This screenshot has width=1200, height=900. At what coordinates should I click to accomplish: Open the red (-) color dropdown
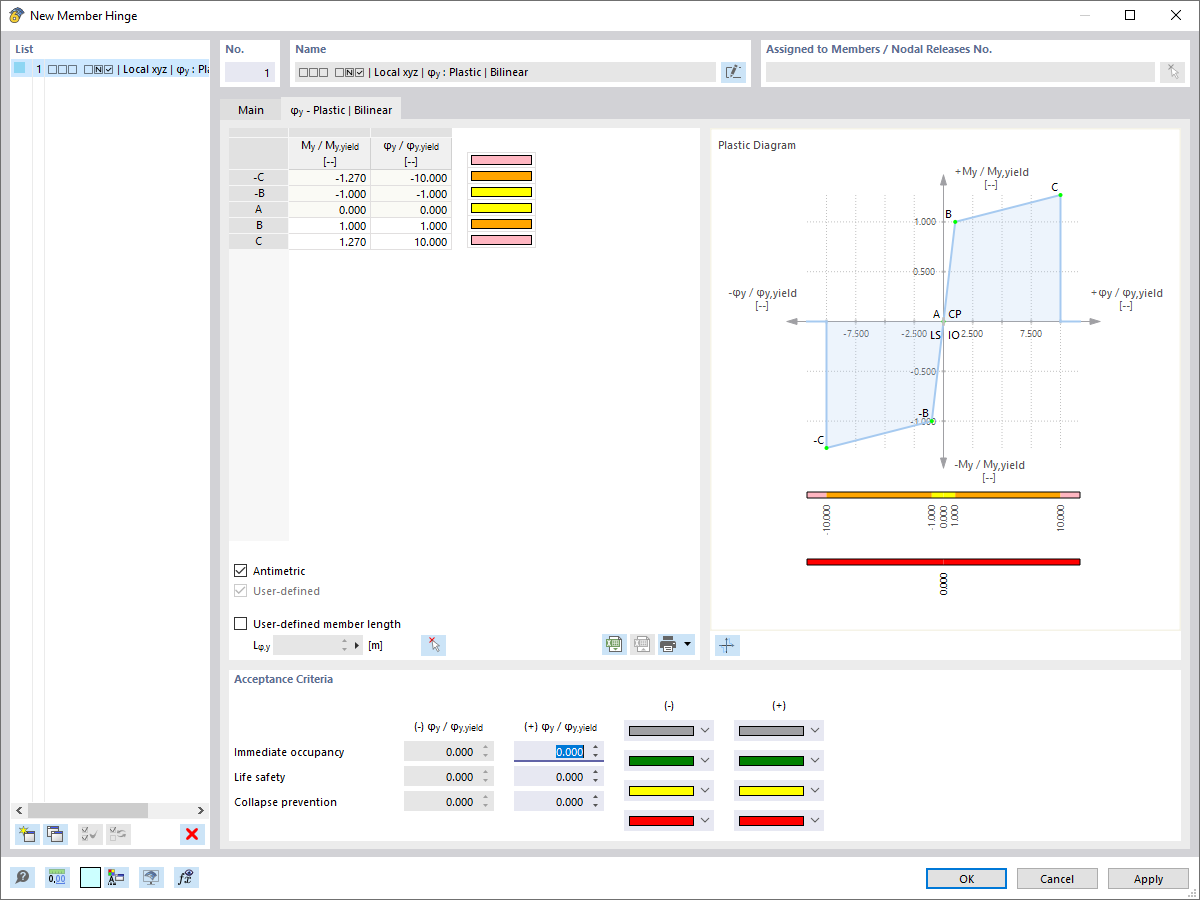(x=705, y=821)
